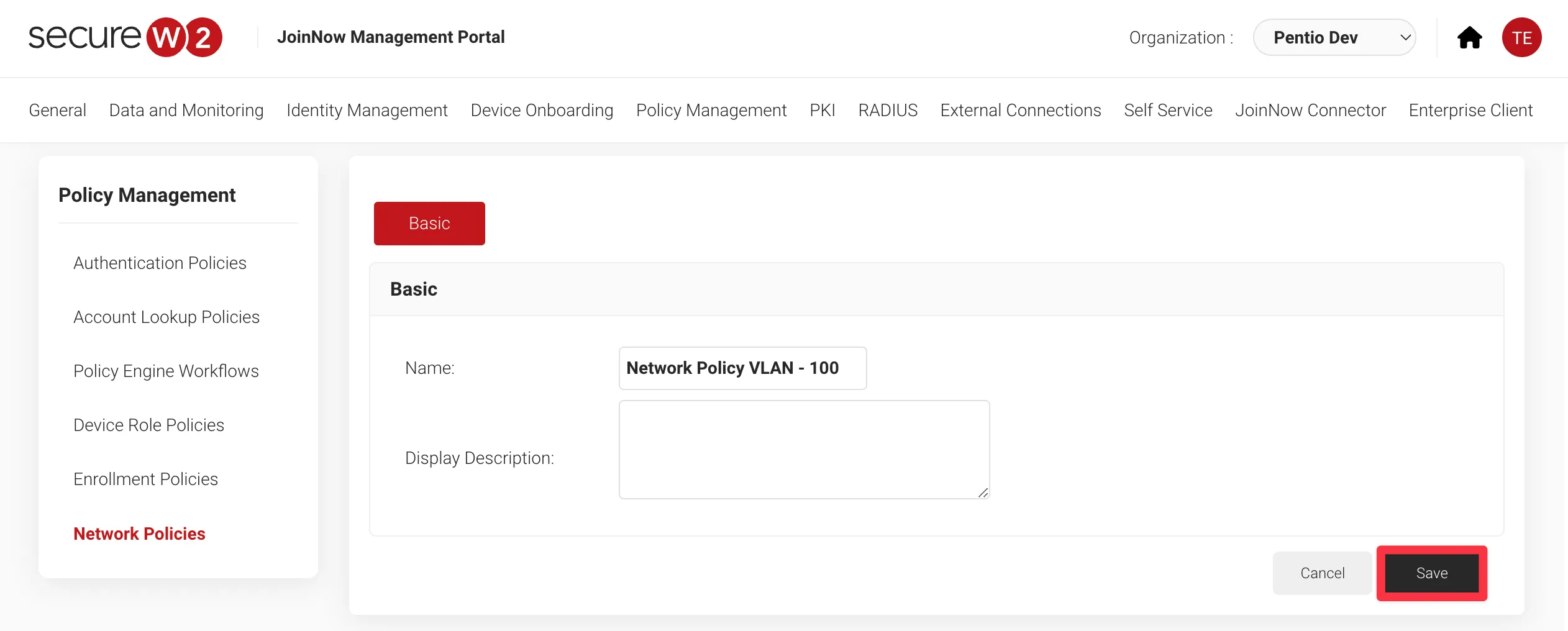Open the TE user avatar menu
Viewport: 1568px width, 631px height.
point(1521,37)
